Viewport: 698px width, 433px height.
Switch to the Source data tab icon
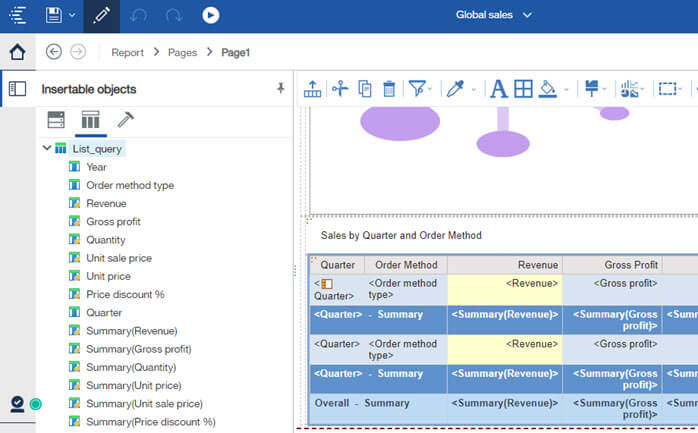[56, 120]
